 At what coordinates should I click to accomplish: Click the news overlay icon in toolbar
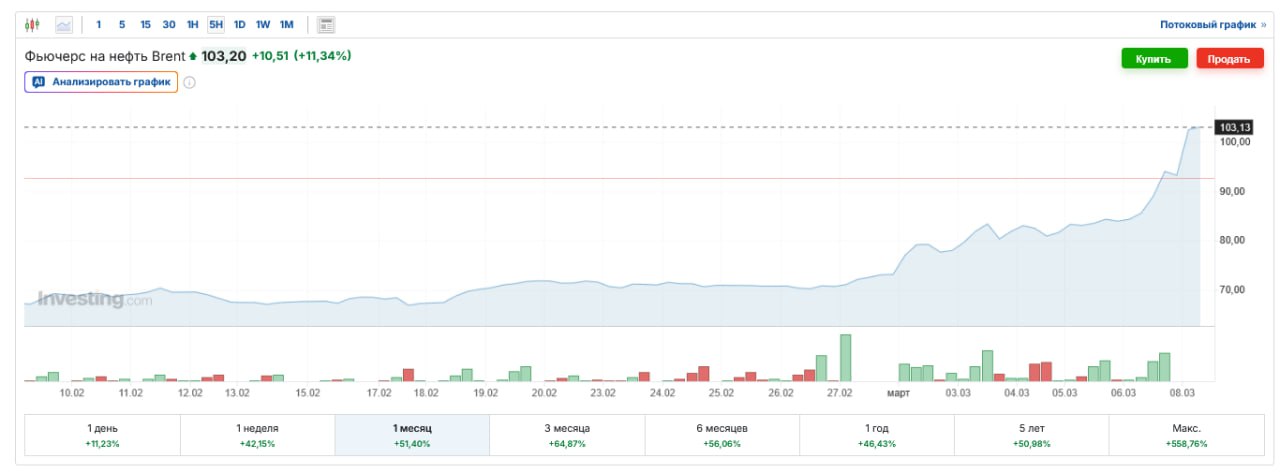(x=326, y=24)
